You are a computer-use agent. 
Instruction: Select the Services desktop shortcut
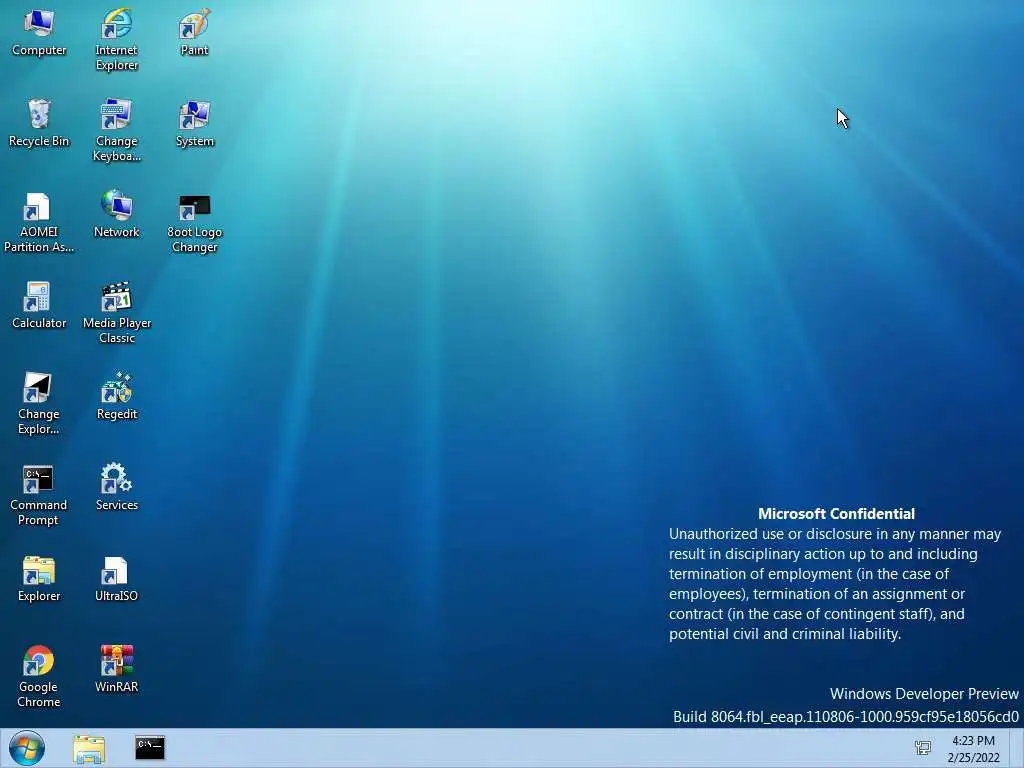pos(116,487)
